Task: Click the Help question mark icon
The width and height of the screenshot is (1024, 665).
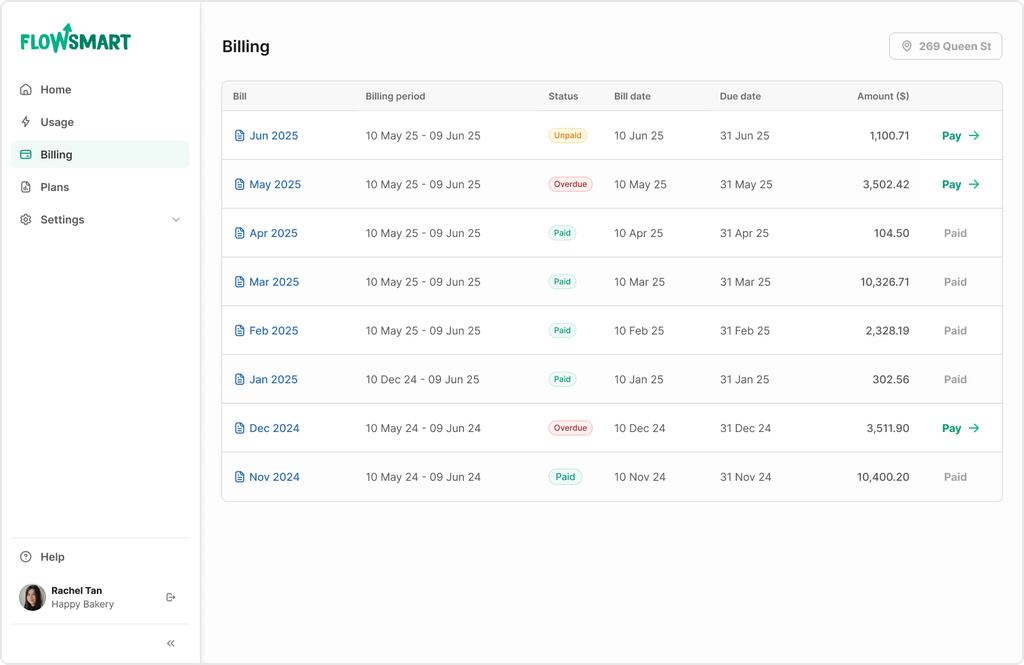Action: [26, 557]
